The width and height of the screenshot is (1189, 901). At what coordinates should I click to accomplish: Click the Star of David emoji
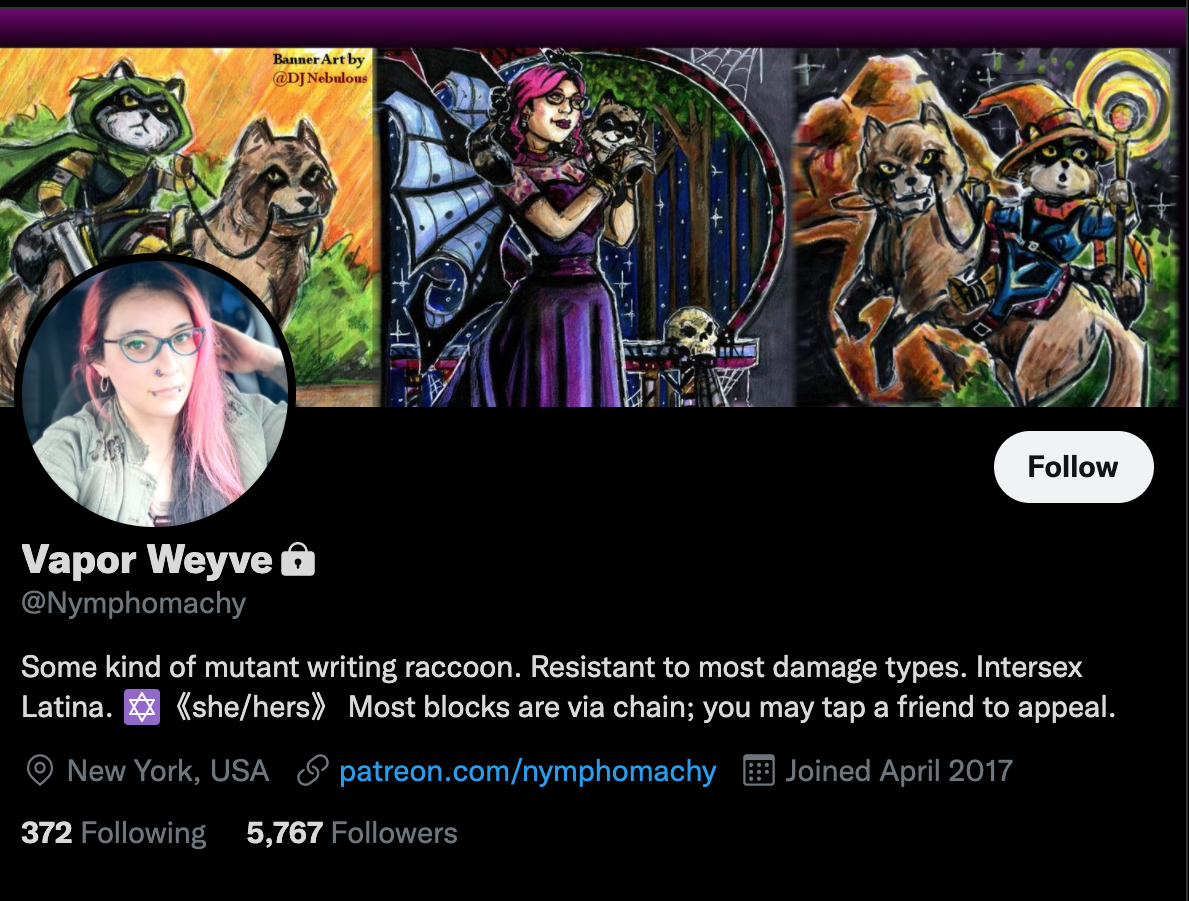142,707
